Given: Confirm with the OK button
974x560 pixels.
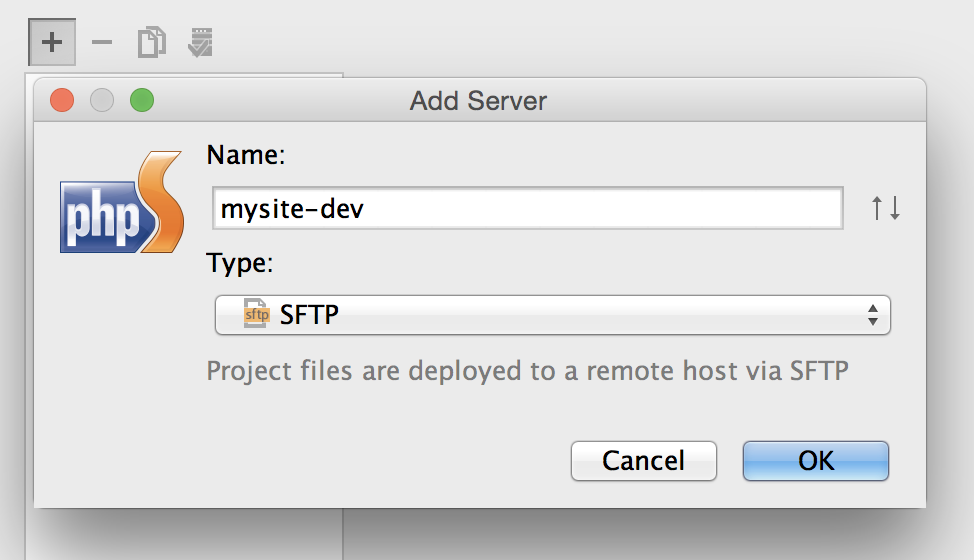Looking at the screenshot, I should [816, 461].
